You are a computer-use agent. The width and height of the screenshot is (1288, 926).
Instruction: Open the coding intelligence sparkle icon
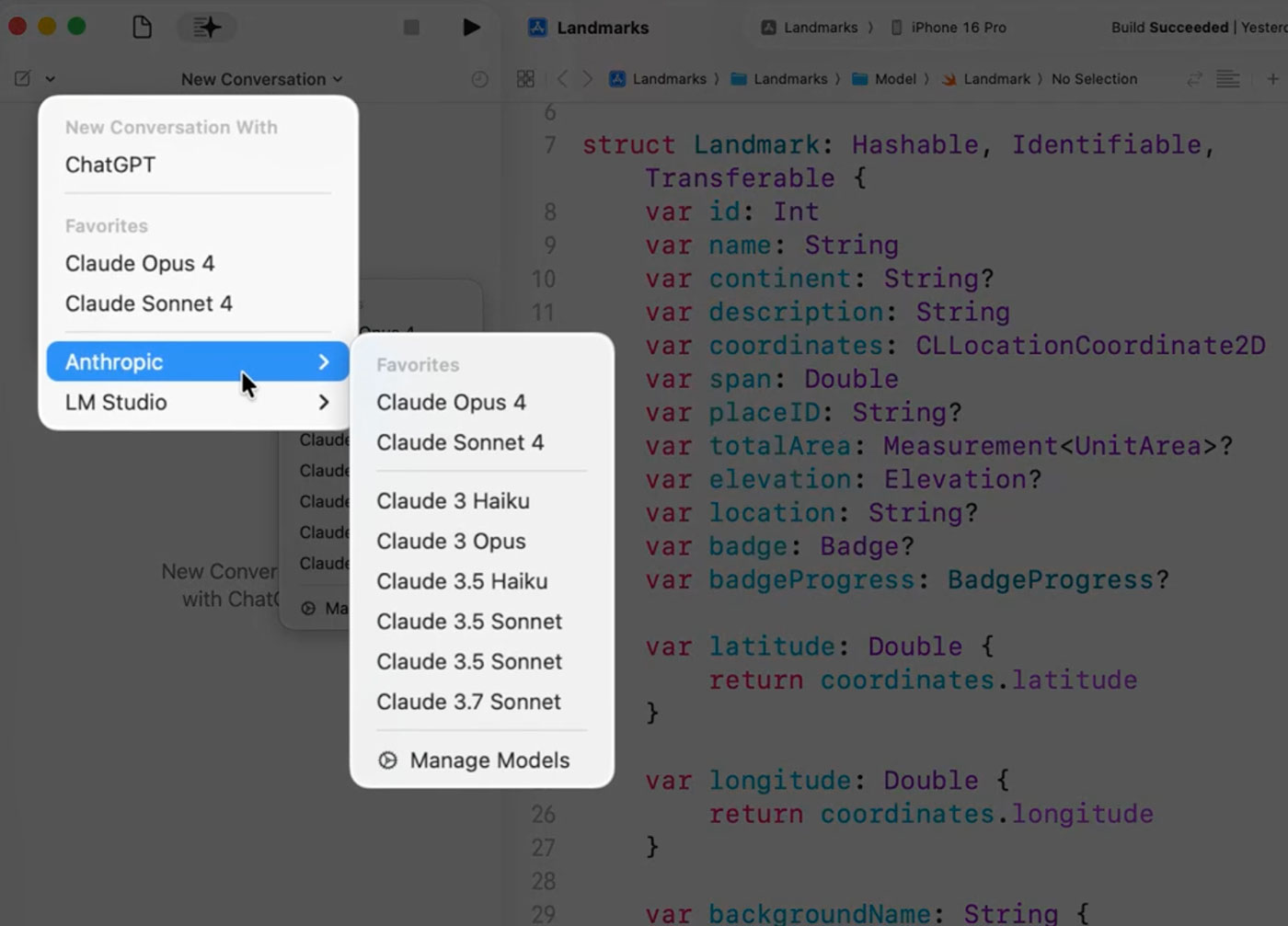coord(207,27)
